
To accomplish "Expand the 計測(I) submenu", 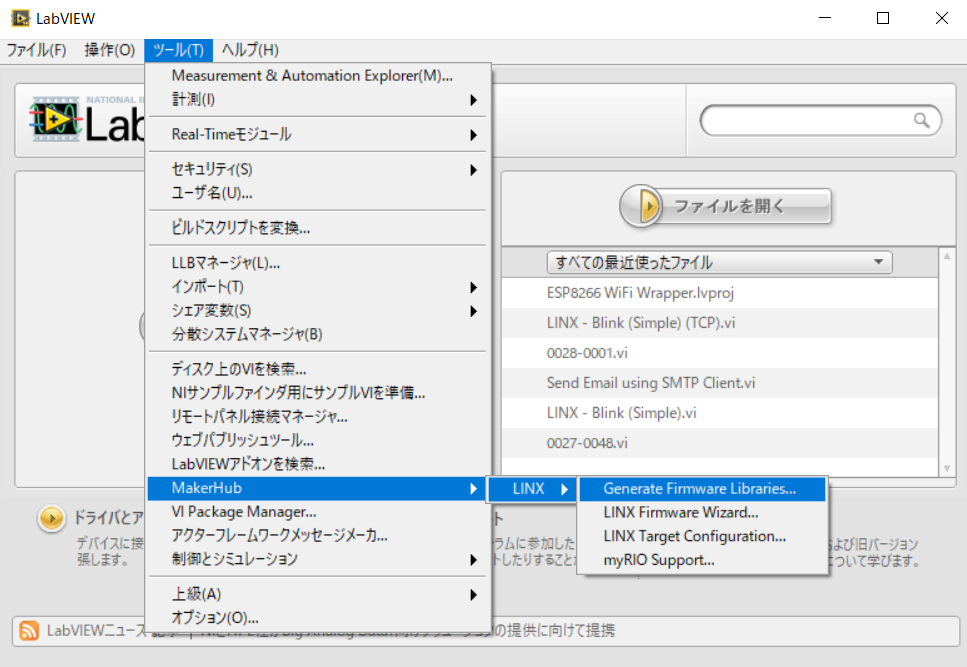I will pyautogui.click(x=318, y=99).
